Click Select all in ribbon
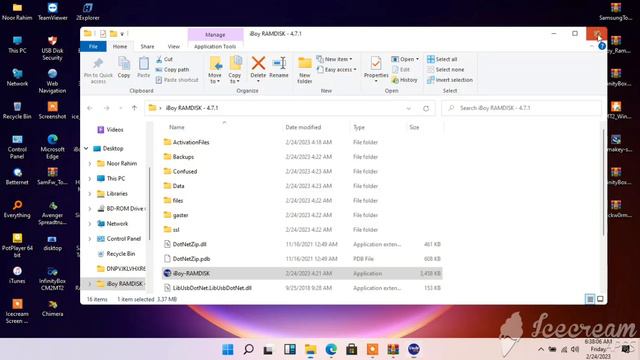The width and height of the screenshot is (640, 360). click(442, 59)
